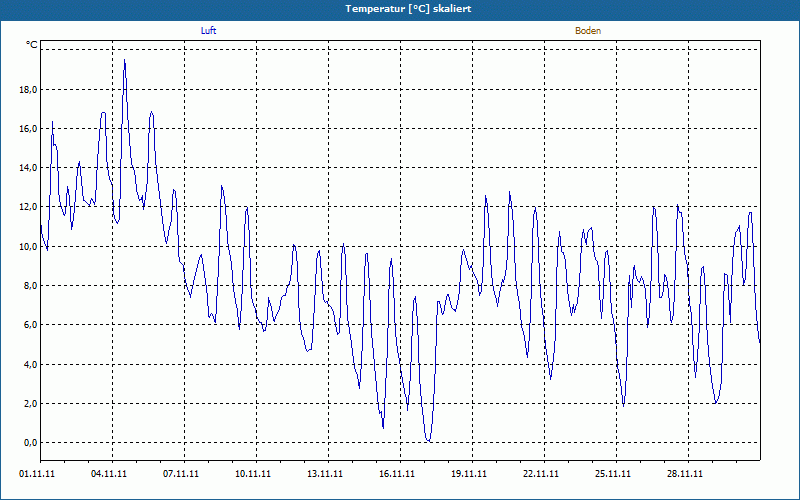Image resolution: width=800 pixels, height=500 pixels.
Task: Click the 13.11.11 date label
Action: [324, 474]
